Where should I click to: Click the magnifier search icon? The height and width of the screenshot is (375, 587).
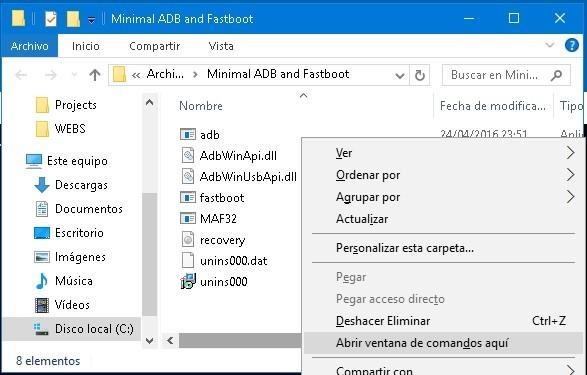[557, 75]
